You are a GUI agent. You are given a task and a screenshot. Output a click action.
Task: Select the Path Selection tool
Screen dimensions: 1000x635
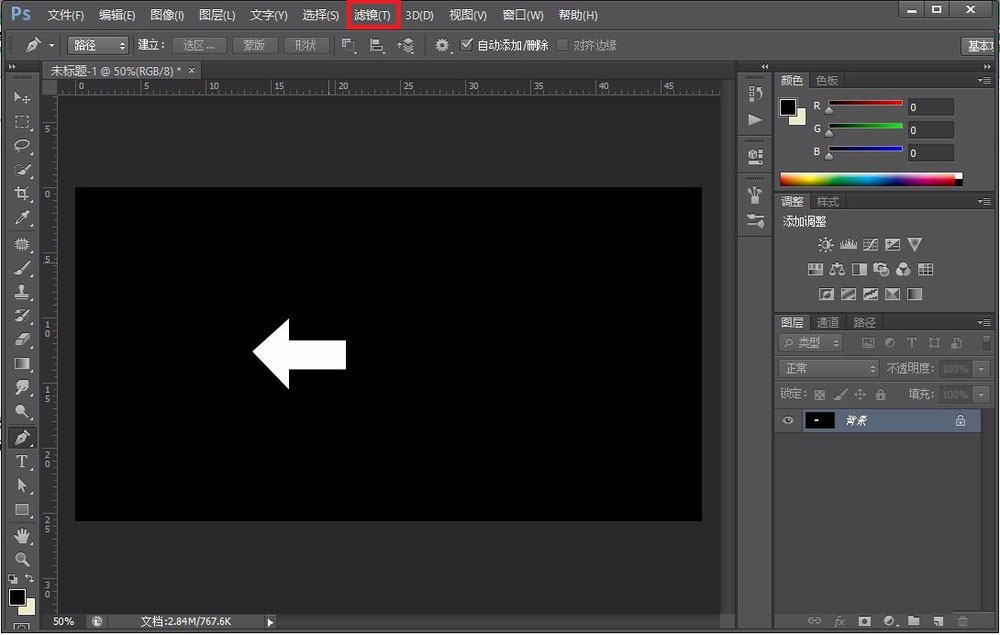(x=22, y=485)
